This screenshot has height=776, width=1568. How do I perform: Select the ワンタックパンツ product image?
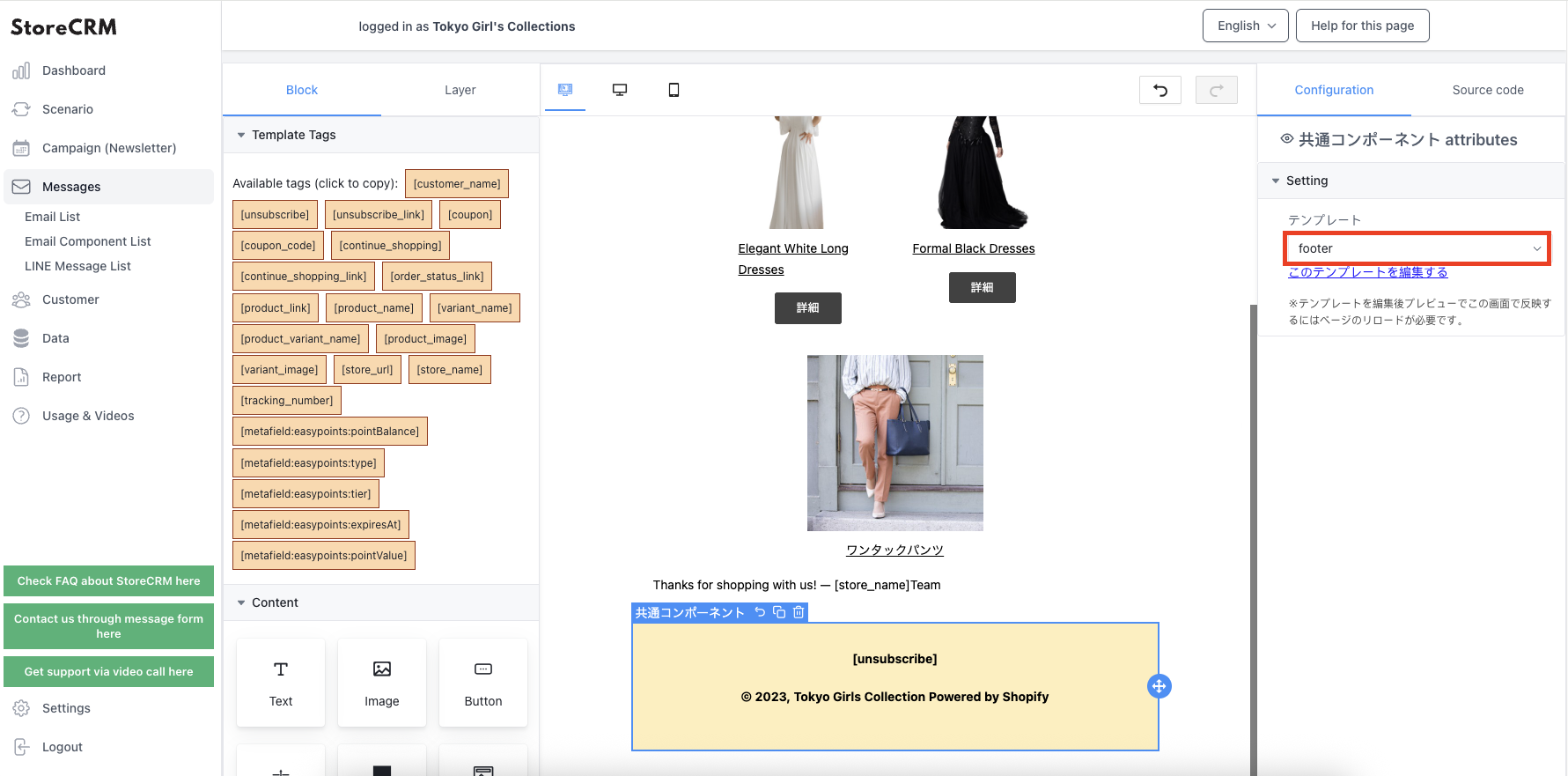click(895, 443)
